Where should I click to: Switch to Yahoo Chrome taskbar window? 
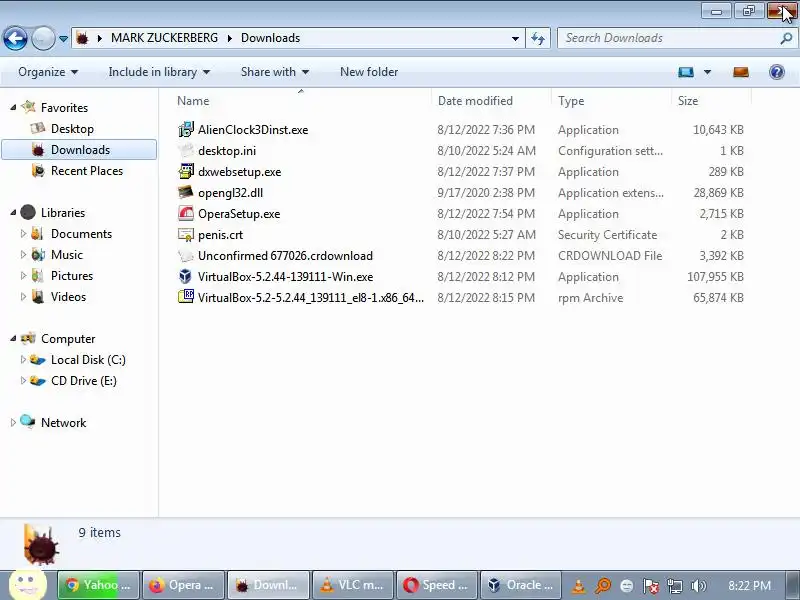[98, 585]
